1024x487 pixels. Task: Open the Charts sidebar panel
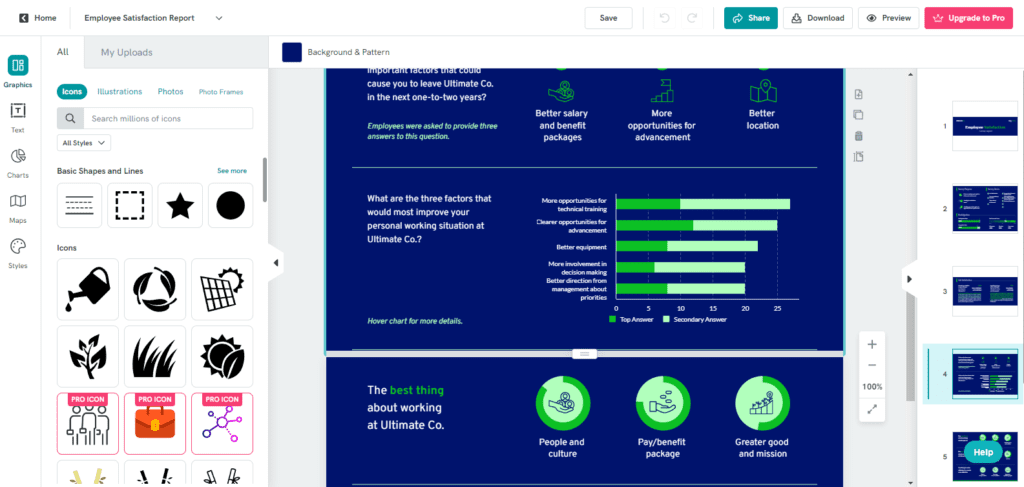(18, 163)
